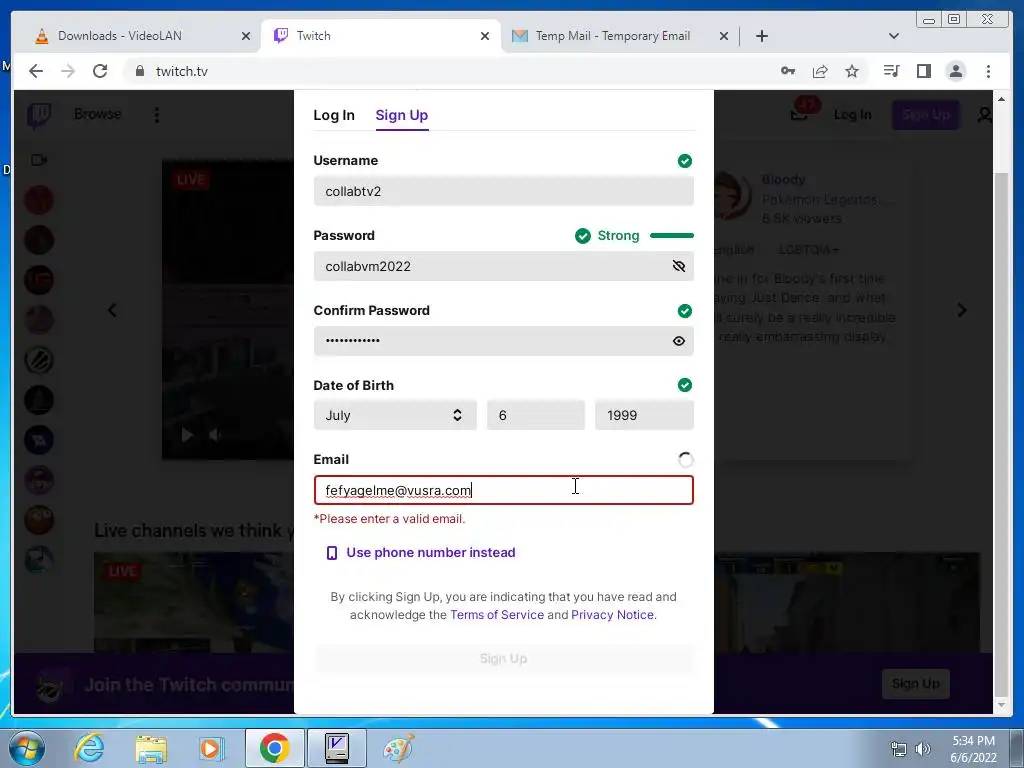Open the Terms of Service link

click(x=497, y=615)
